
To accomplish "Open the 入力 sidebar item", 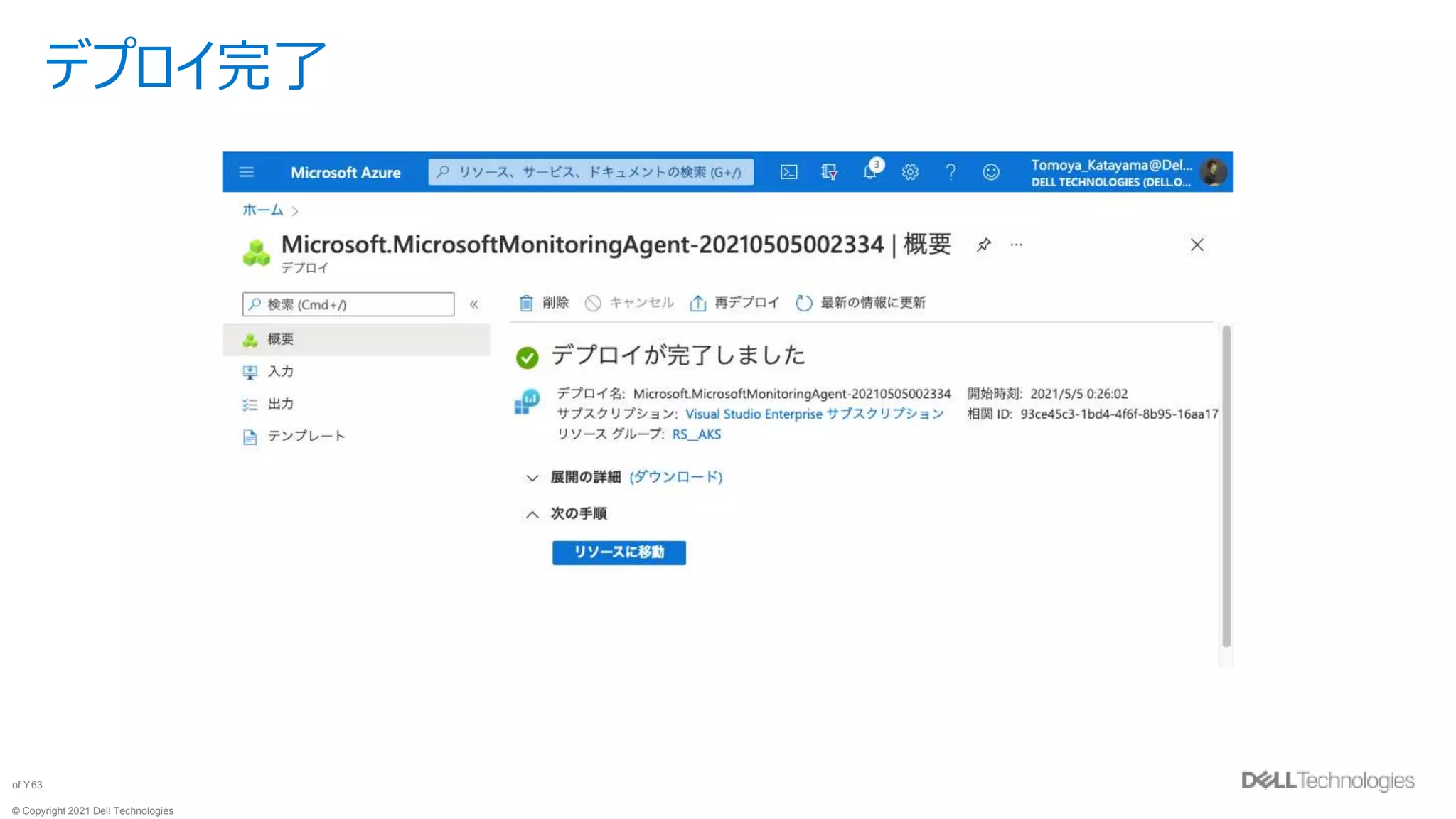I will (356, 371).
